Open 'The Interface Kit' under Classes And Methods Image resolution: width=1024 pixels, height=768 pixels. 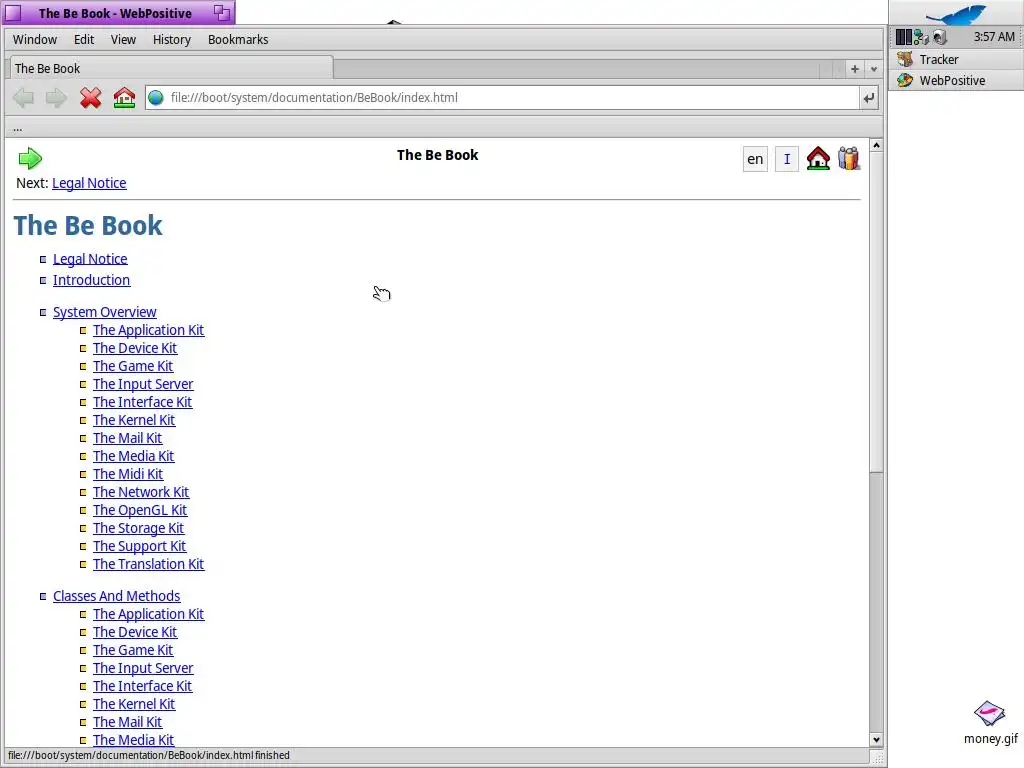point(142,686)
